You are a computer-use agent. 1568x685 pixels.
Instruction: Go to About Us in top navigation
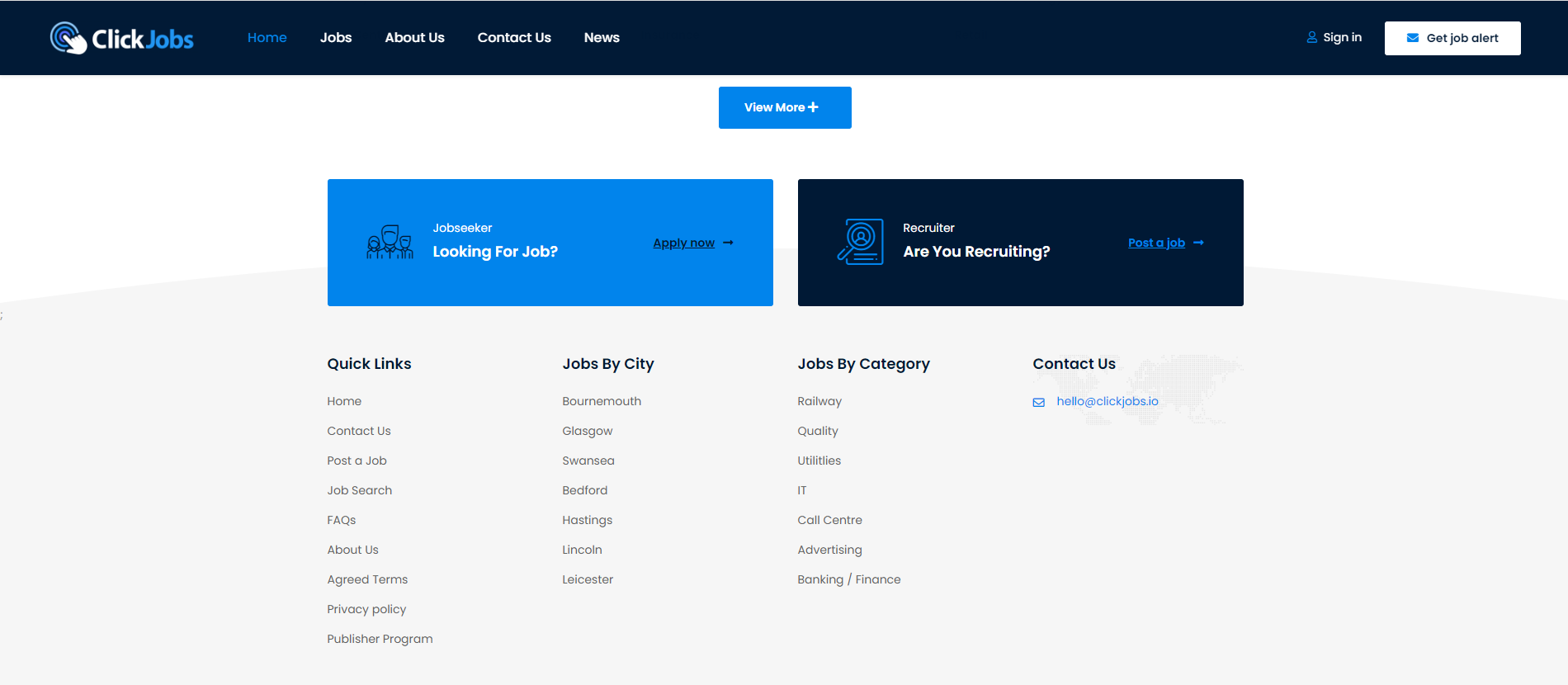point(414,38)
